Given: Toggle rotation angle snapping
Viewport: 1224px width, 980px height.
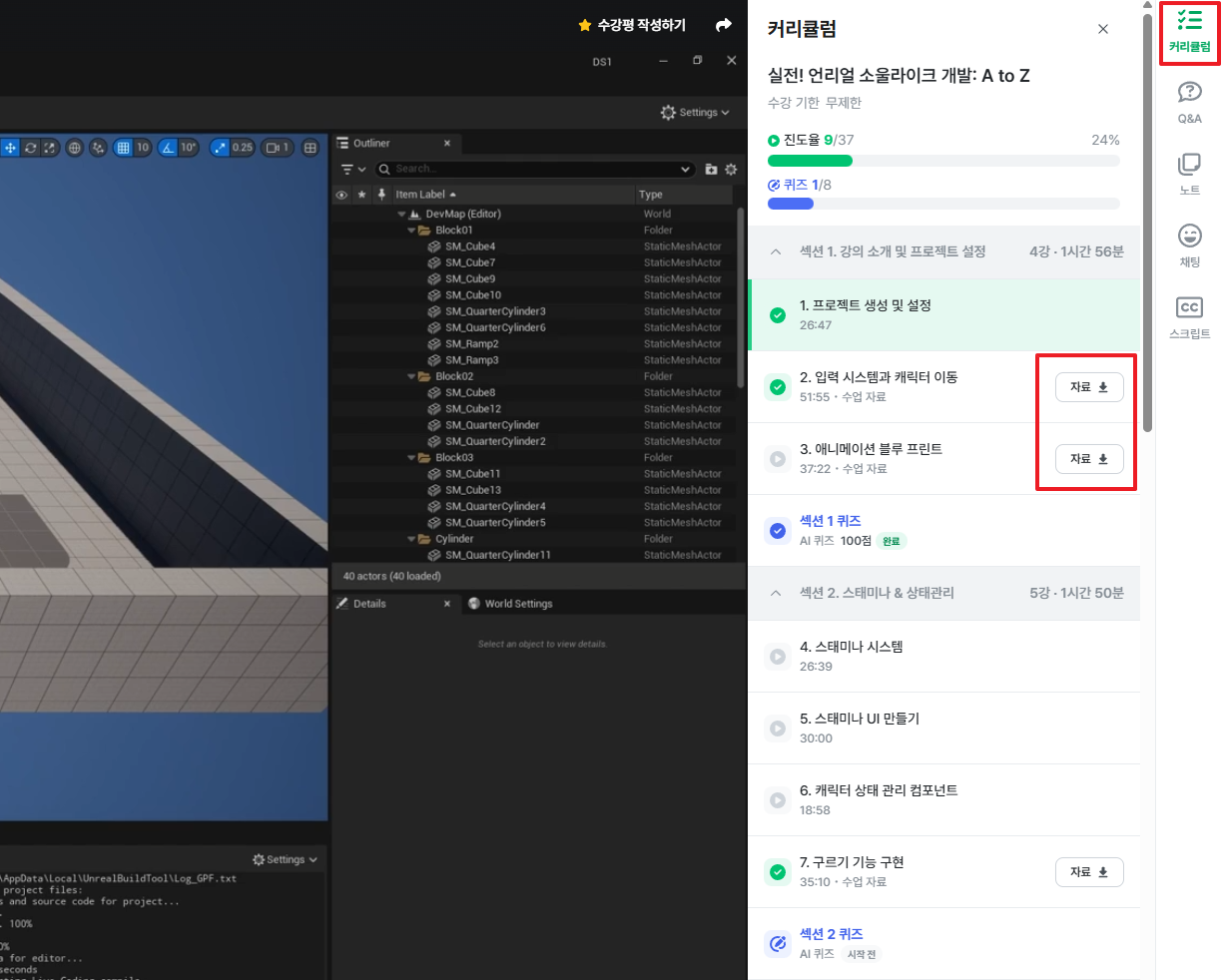Looking at the screenshot, I should point(168,148).
